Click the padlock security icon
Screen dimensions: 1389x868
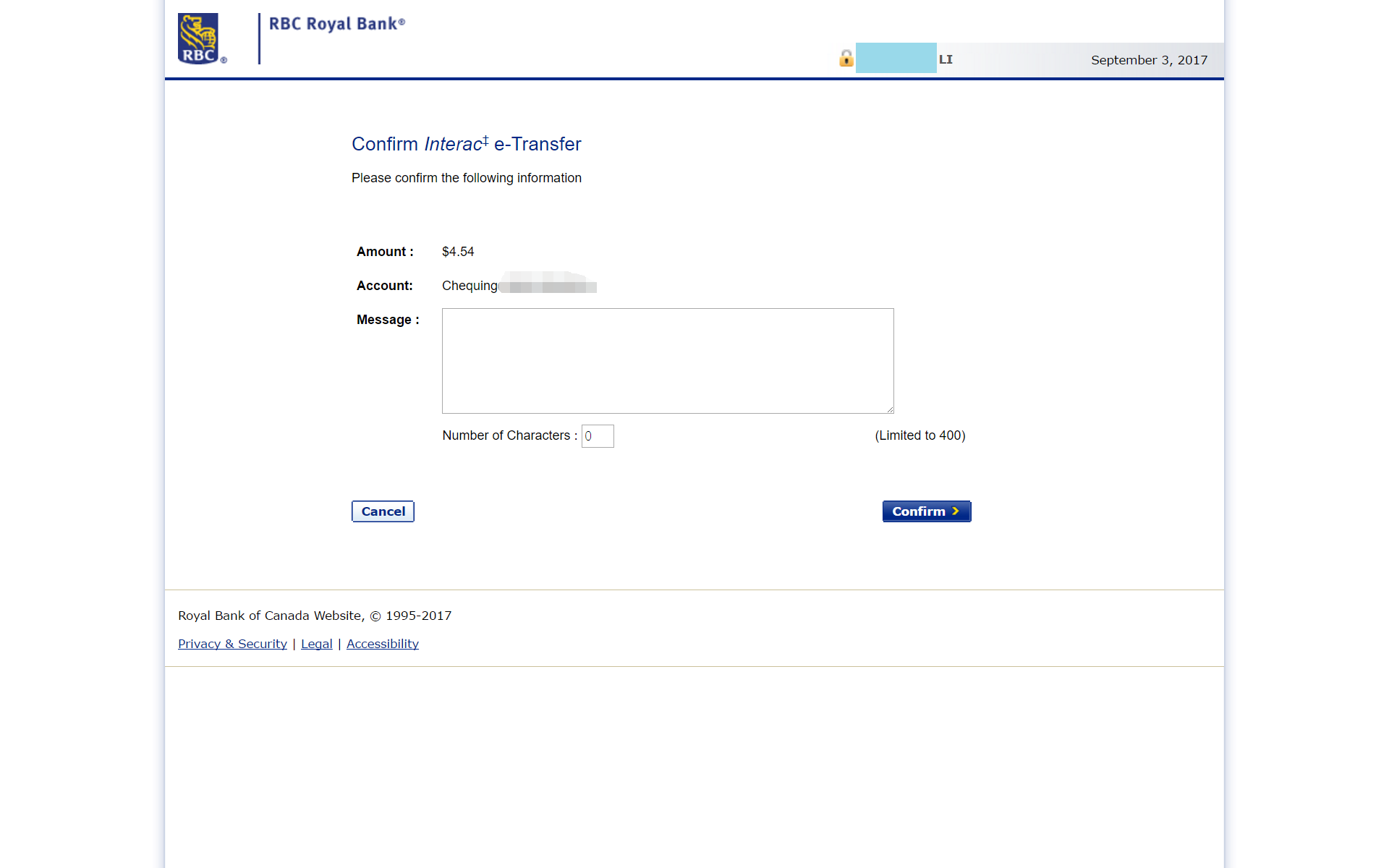click(x=846, y=58)
